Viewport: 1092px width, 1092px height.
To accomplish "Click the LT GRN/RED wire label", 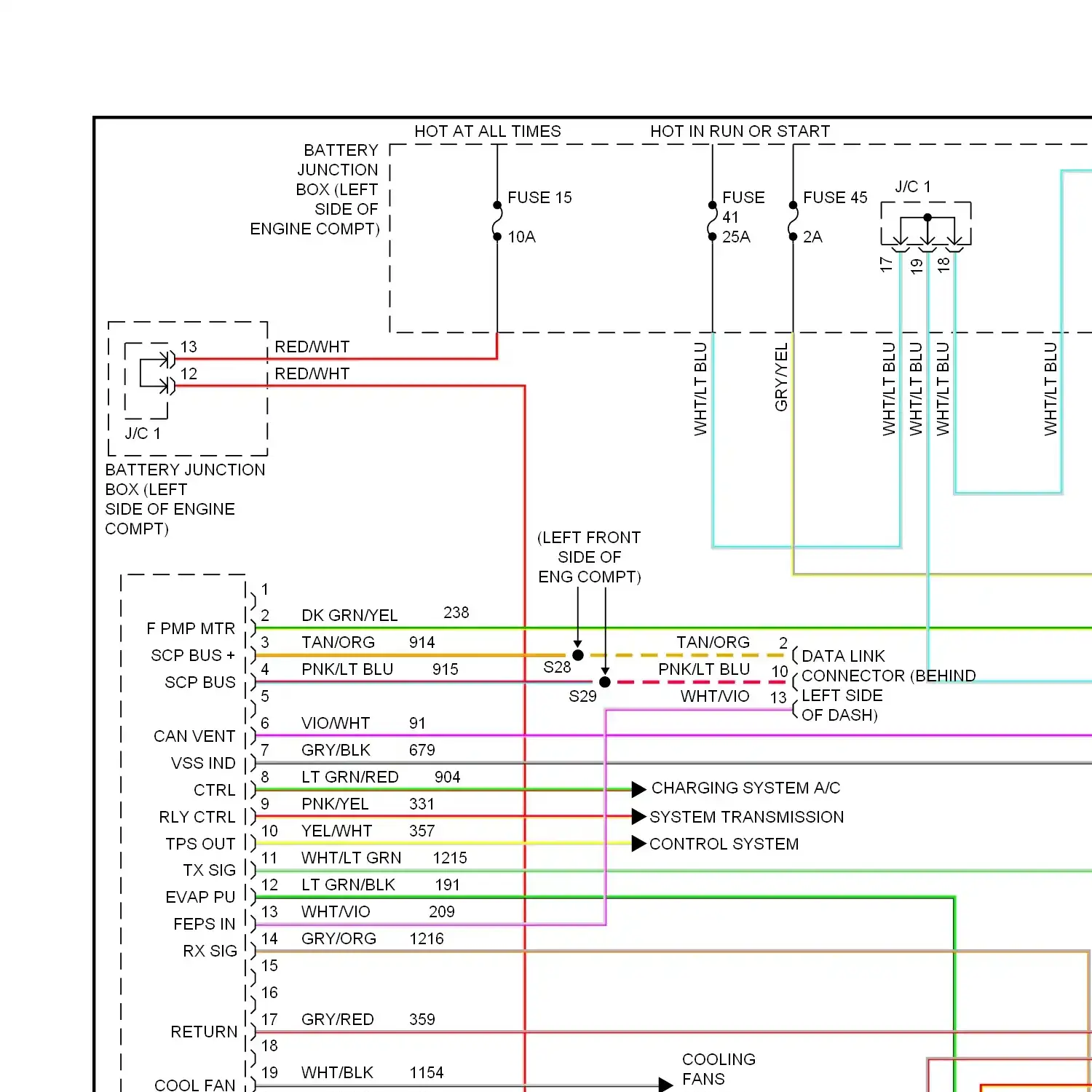I will (350, 777).
